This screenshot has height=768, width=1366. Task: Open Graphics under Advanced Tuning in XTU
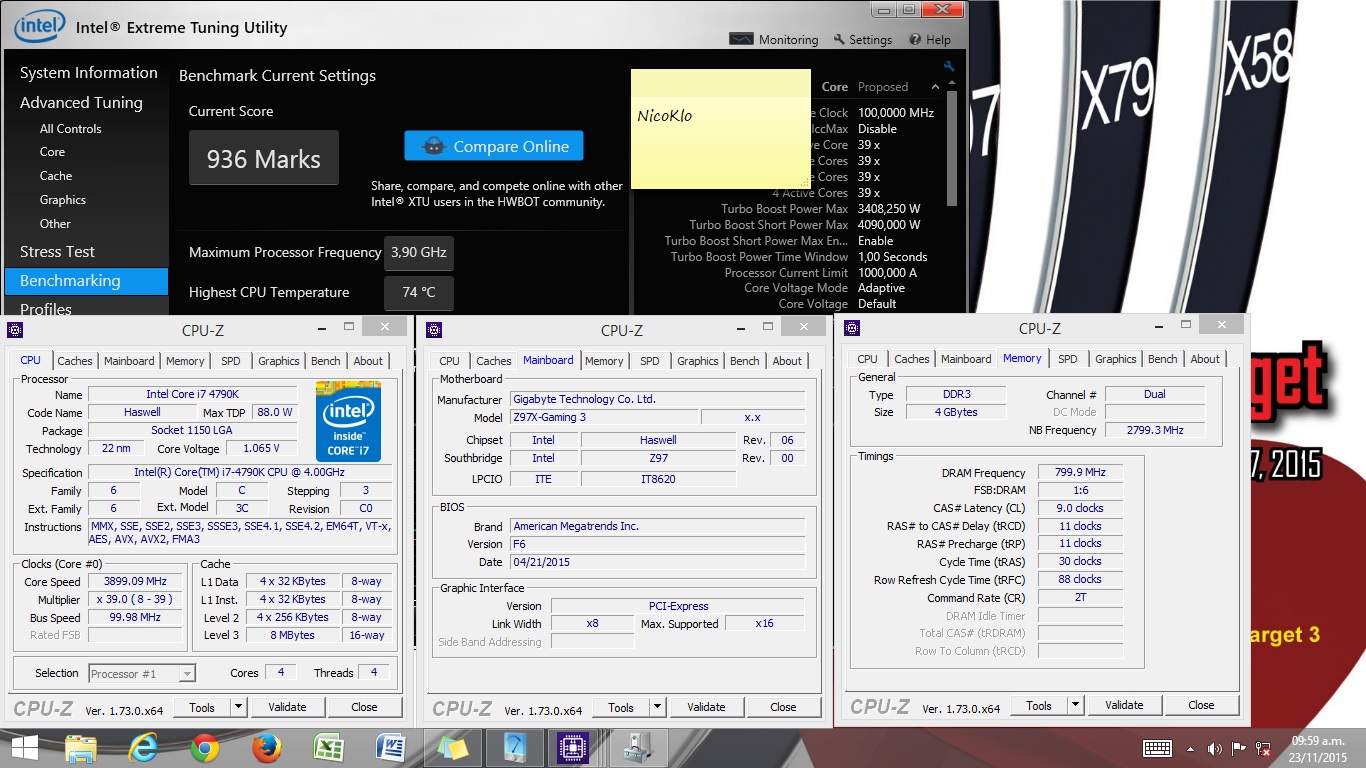click(63, 200)
